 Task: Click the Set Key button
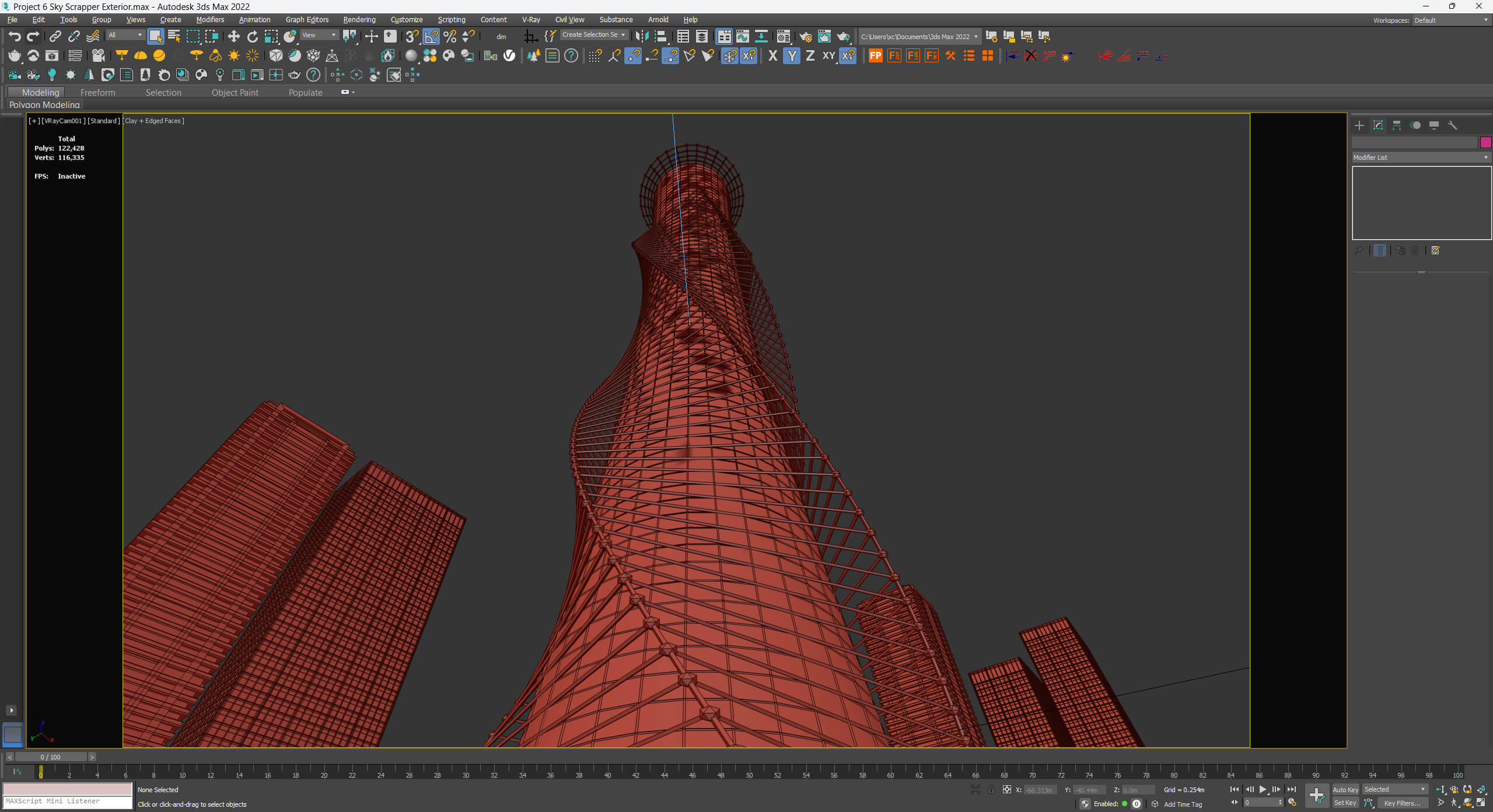pyautogui.click(x=1345, y=803)
